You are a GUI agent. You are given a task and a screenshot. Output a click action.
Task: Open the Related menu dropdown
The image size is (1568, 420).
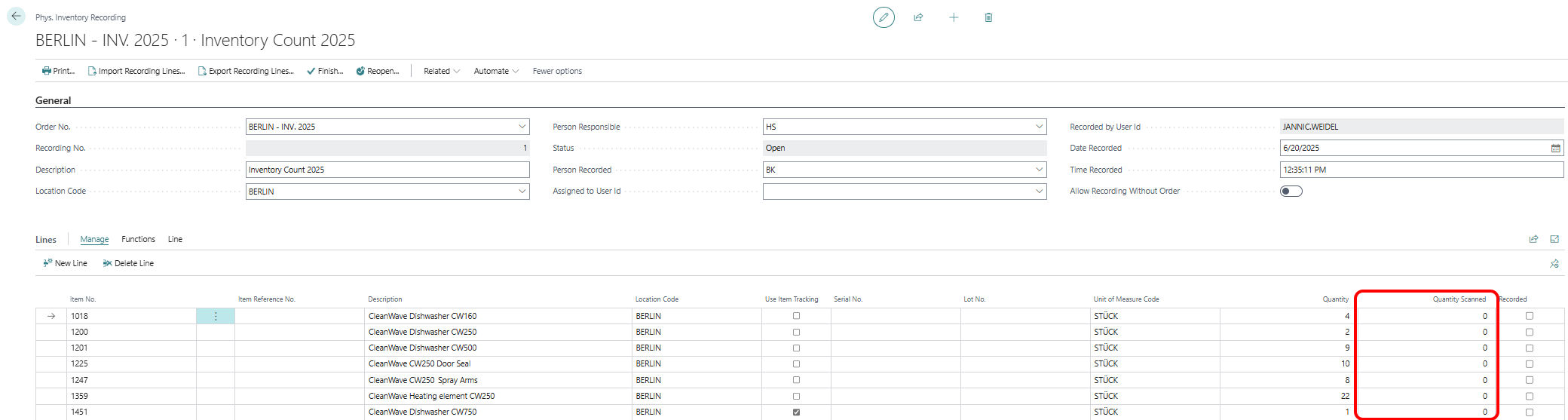click(442, 71)
